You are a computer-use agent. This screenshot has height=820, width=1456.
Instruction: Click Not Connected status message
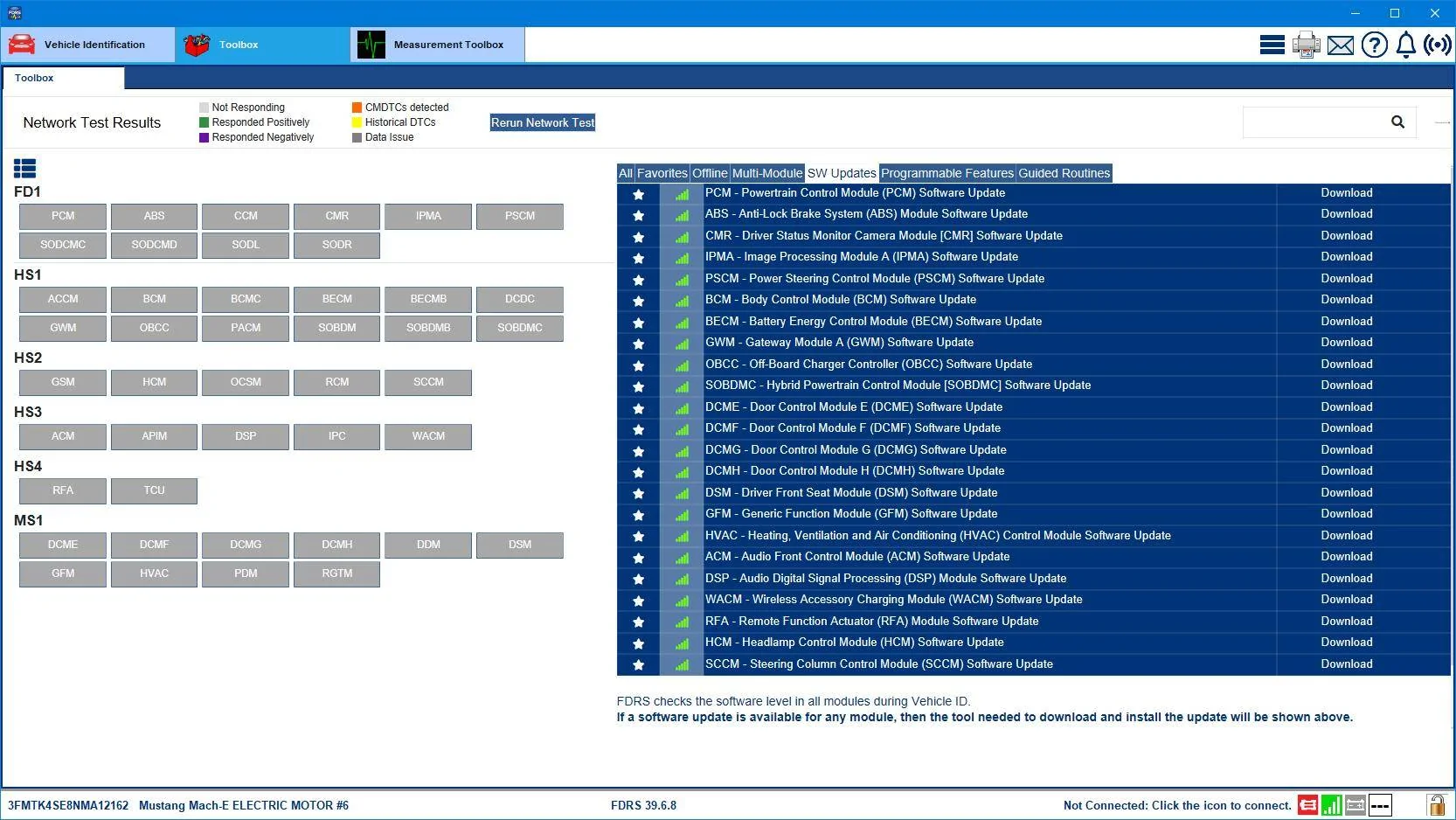click(x=1177, y=805)
